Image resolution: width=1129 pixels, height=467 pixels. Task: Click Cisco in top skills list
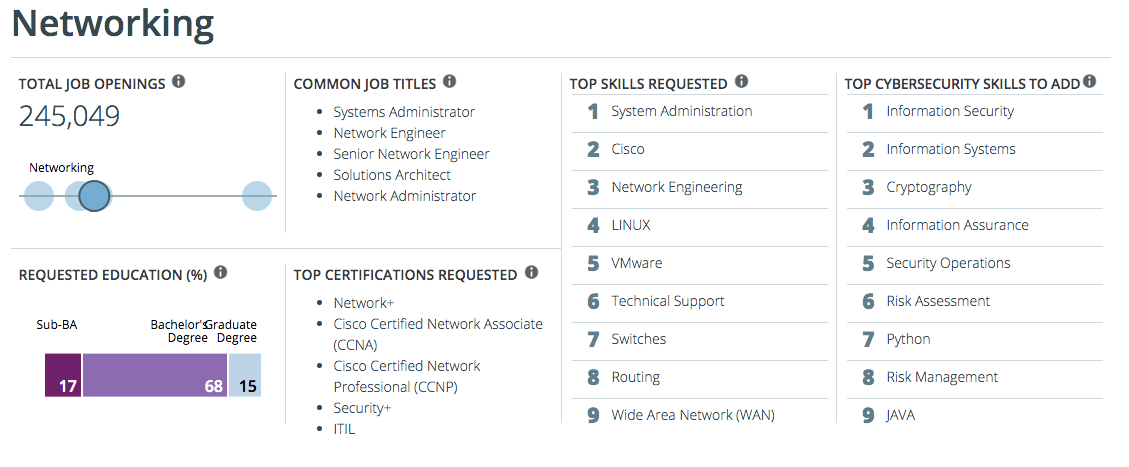628,149
